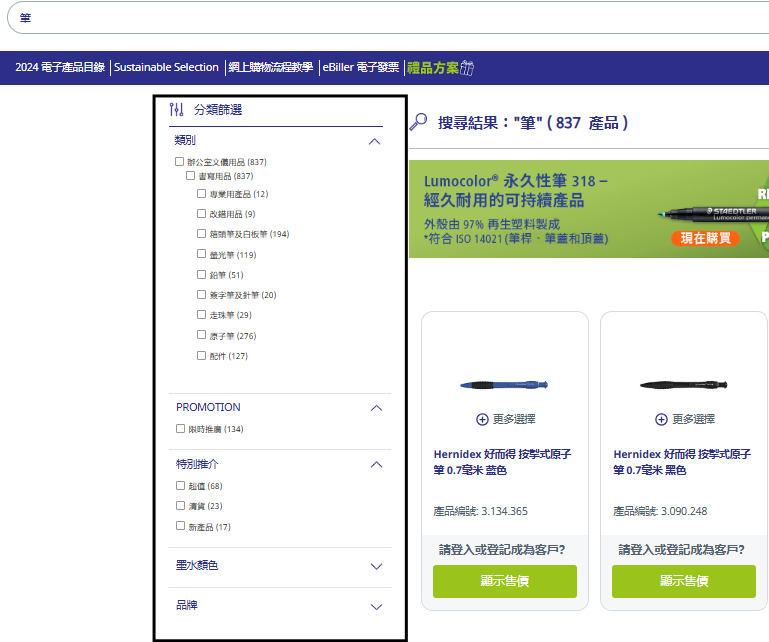The height and width of the screenshot is (642, 769).
Task: Tick the 專業用產品 (12) checkbox
Action: click(x=201, y=193)
